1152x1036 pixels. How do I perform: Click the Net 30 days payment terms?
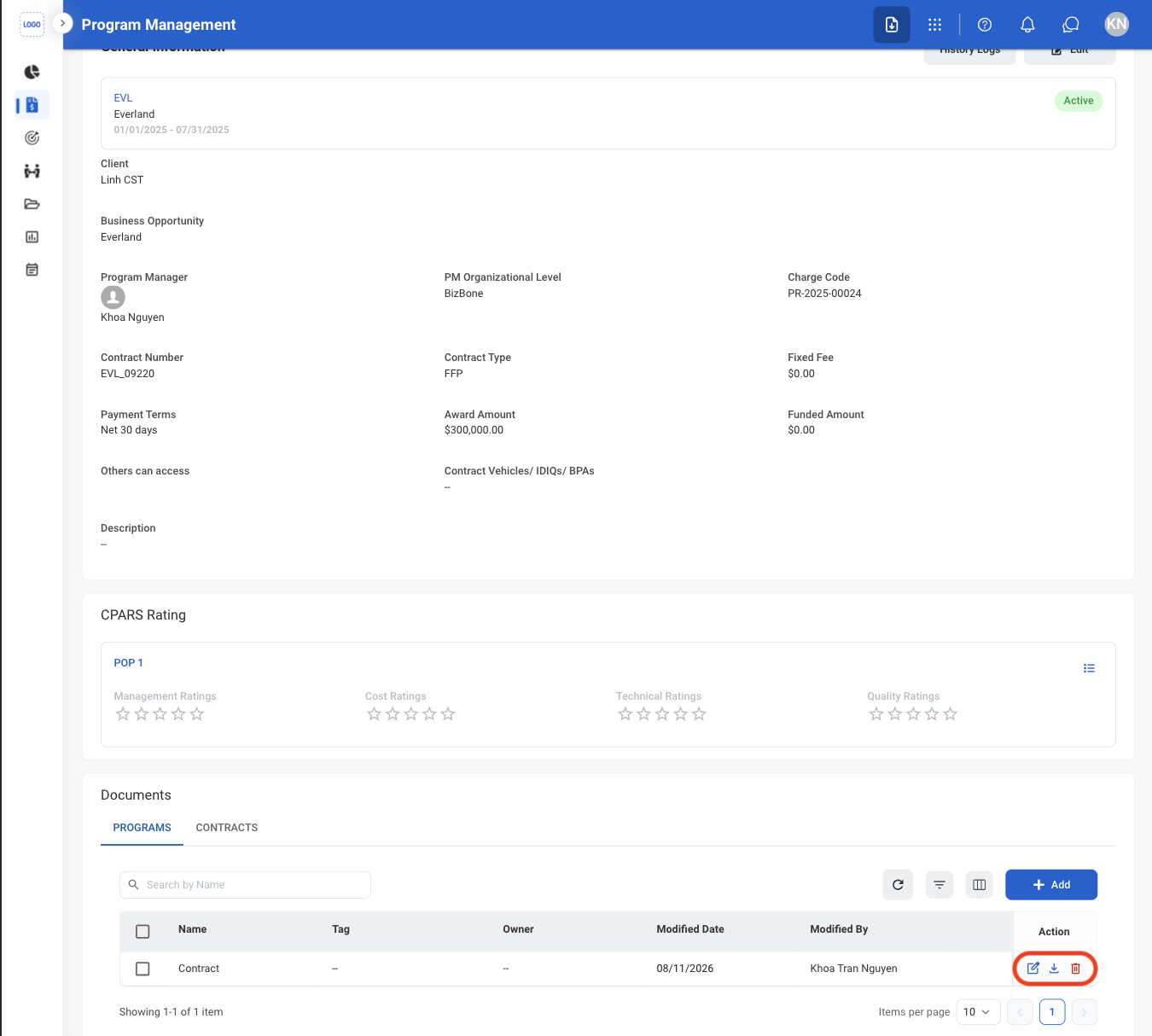[x=129, y=430]
